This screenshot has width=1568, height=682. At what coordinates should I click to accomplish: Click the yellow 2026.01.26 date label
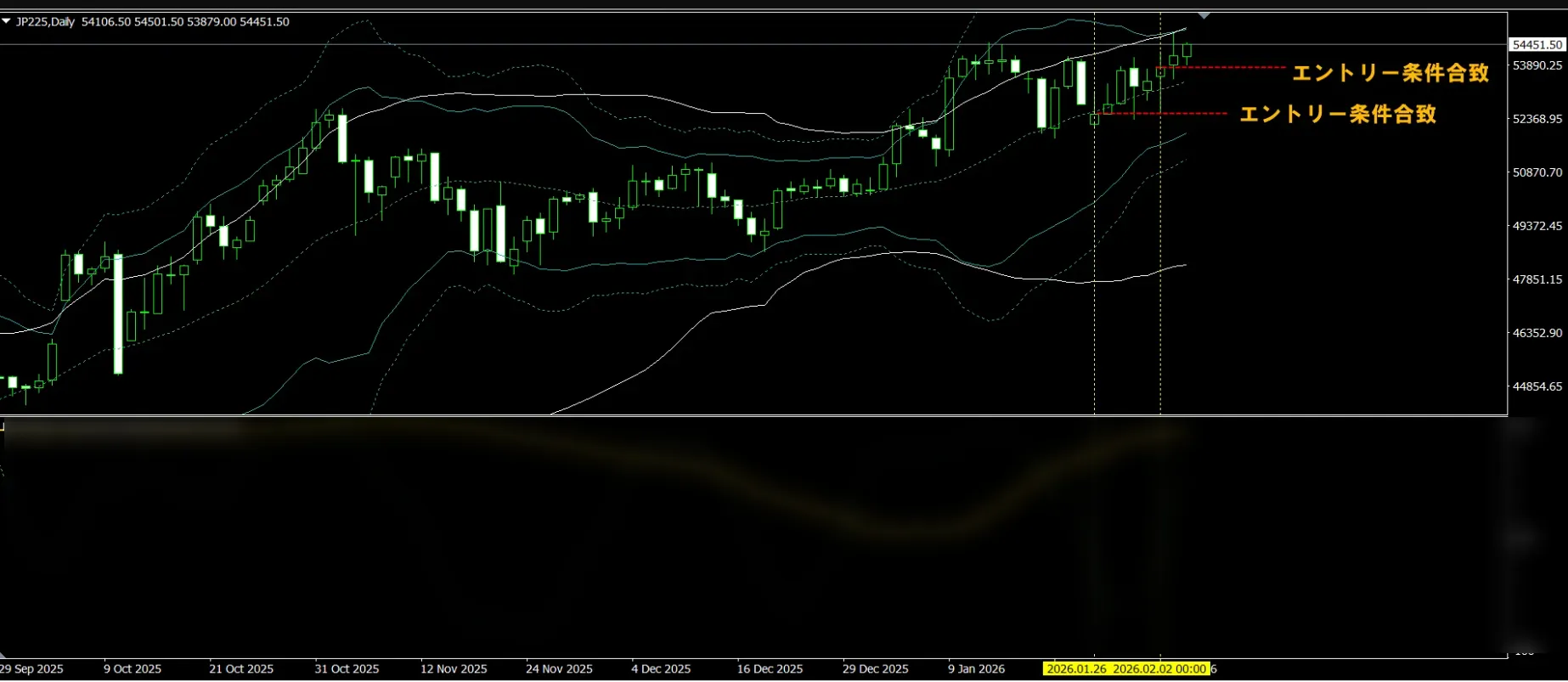pos(1076,668)
